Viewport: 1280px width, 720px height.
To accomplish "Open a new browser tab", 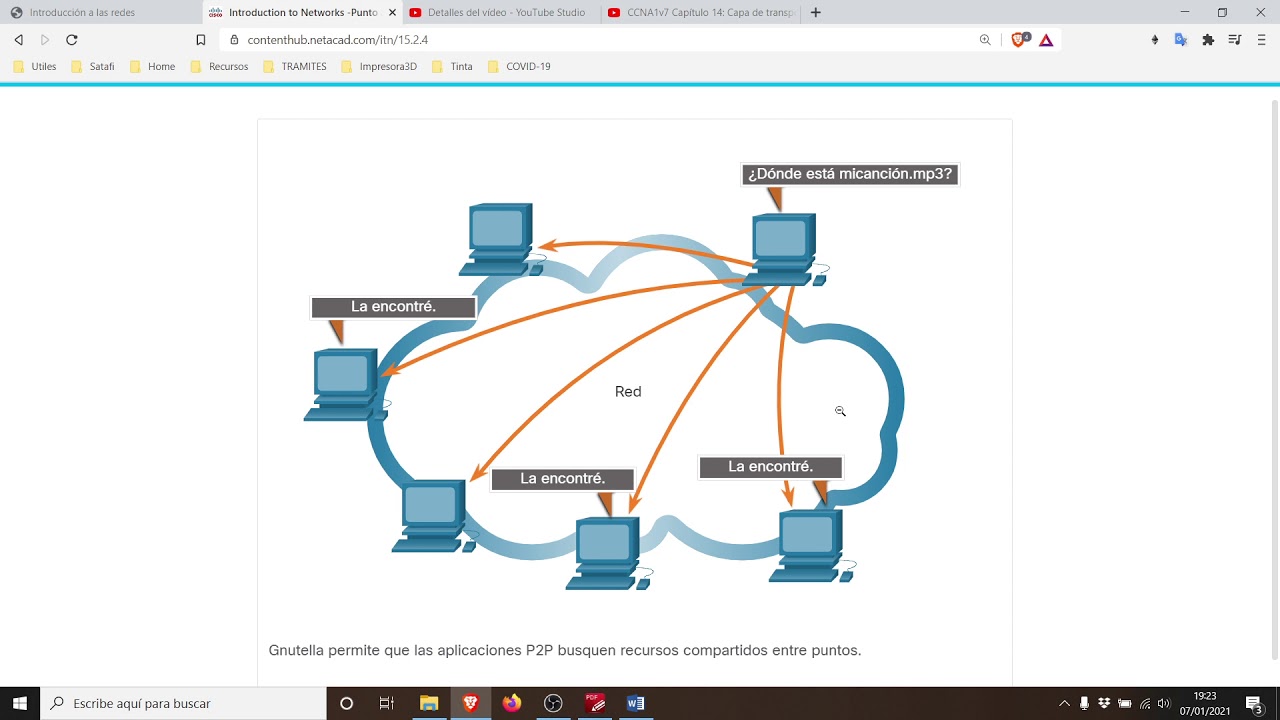I will point(816,13).
